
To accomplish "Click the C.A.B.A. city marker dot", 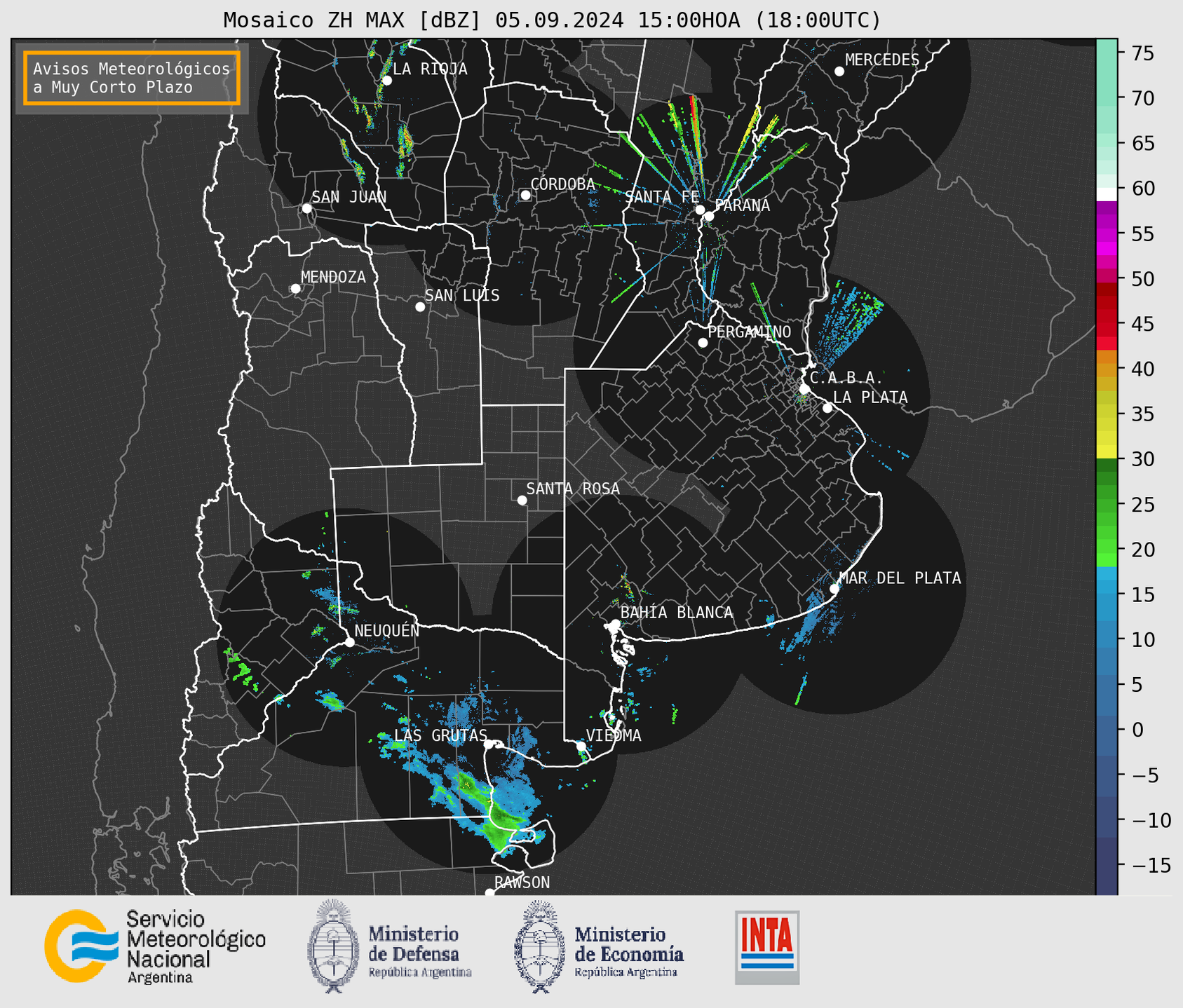I will [x=805, y=389].
